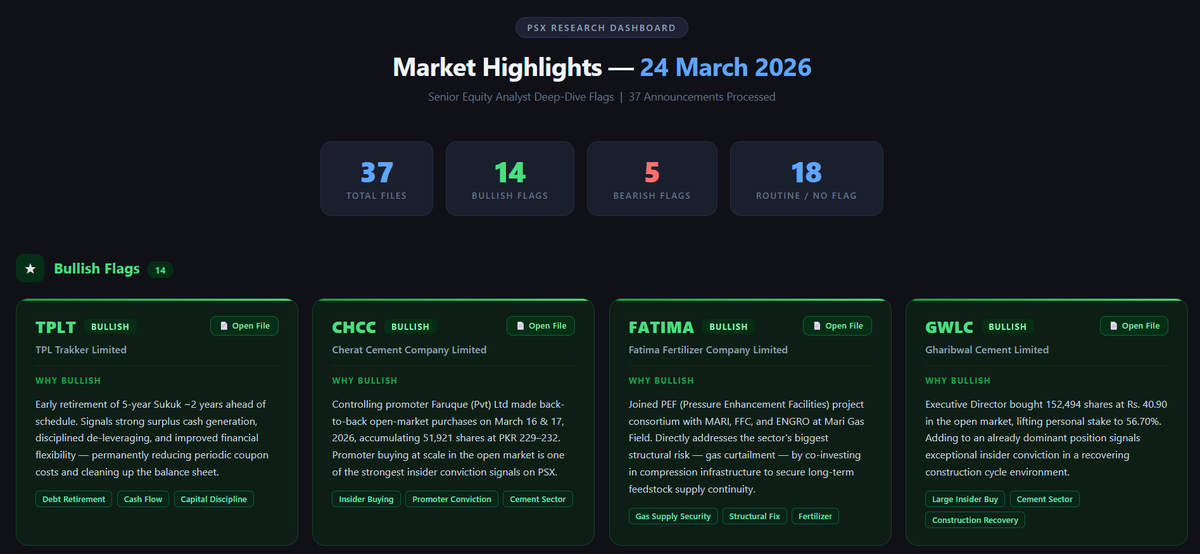1200x554 pixels.
Task: Click the Fertilizer tag
Action: point(815,516)
